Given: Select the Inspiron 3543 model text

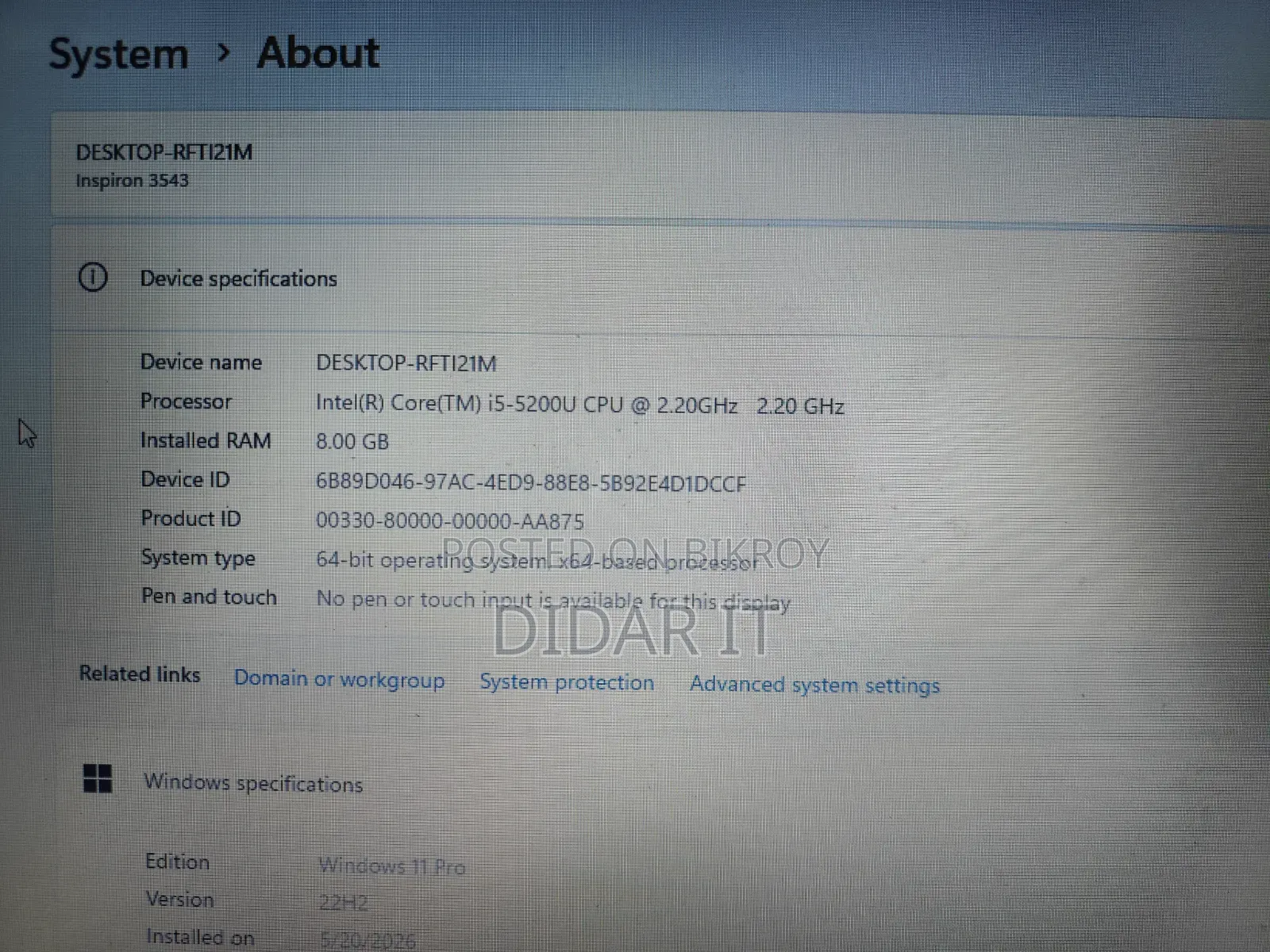Looking at the screenshot, I should coord(133,181).
